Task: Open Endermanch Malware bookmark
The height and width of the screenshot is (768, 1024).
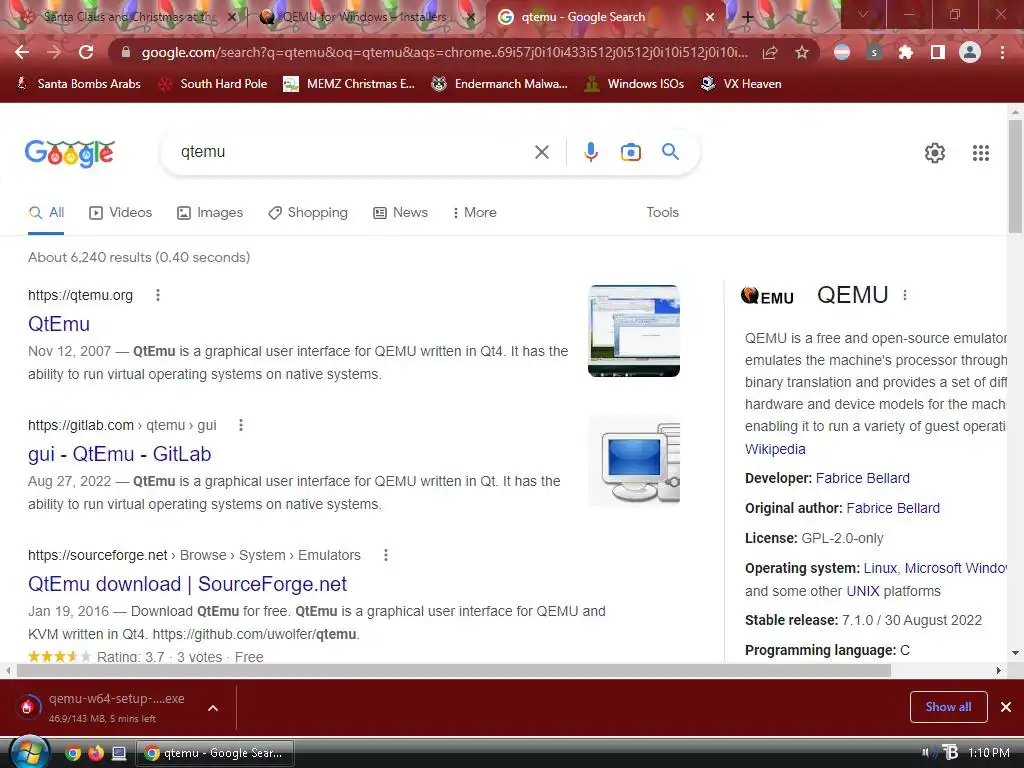Action: click(x=500, y=84)
